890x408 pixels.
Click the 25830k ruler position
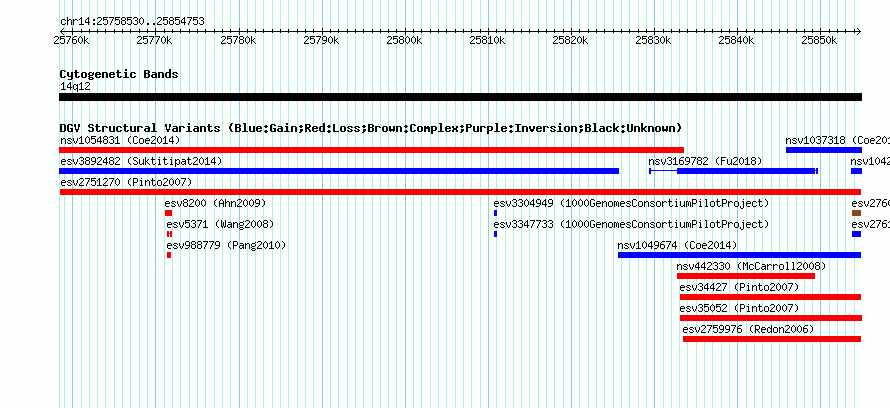(653, 40)
